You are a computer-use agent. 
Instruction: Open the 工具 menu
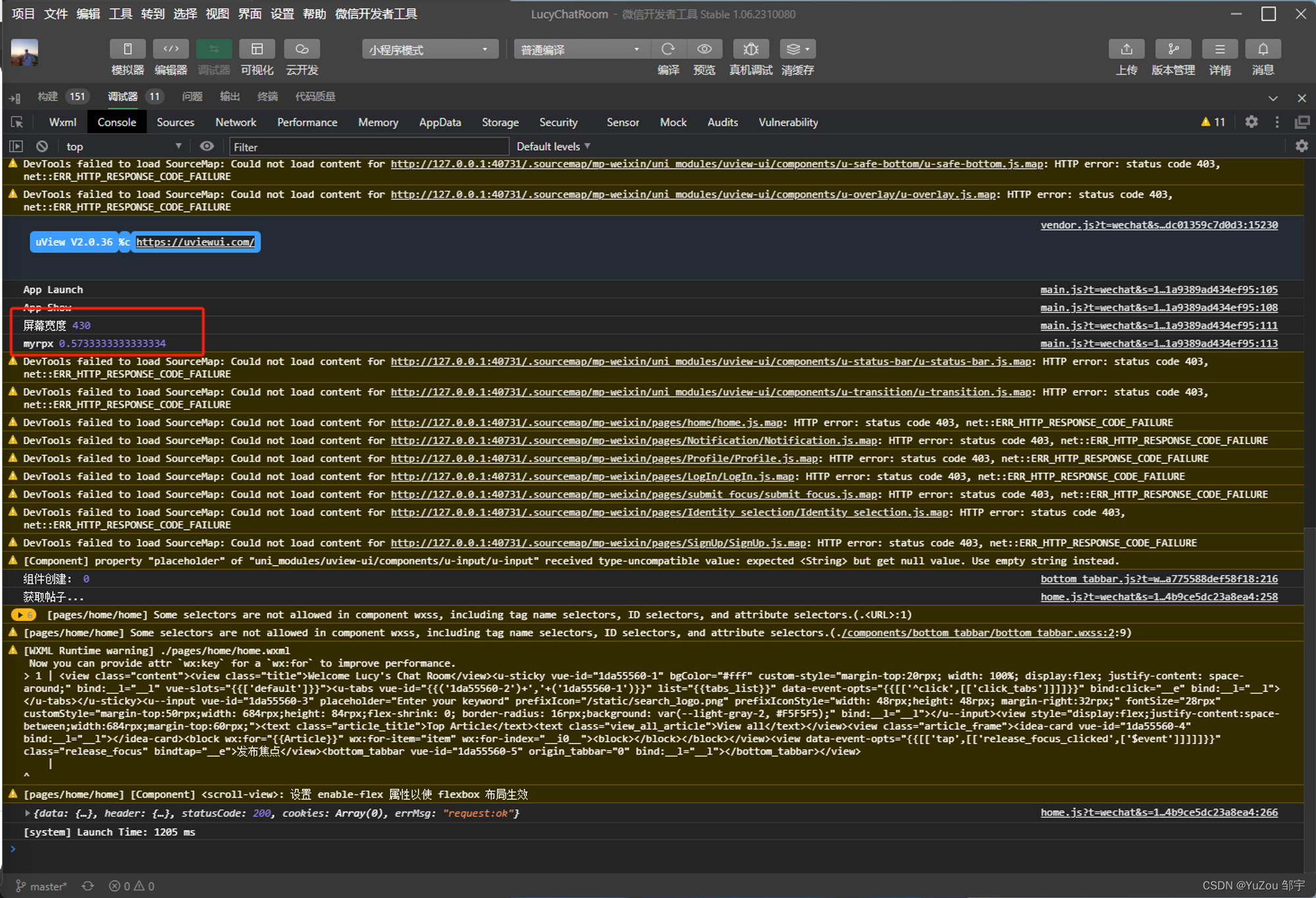click(120, 14)
